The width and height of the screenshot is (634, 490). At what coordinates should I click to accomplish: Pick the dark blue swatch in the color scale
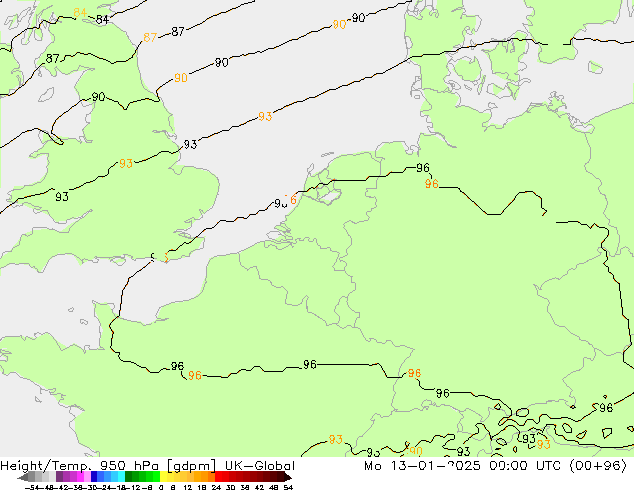click(94, 477)
